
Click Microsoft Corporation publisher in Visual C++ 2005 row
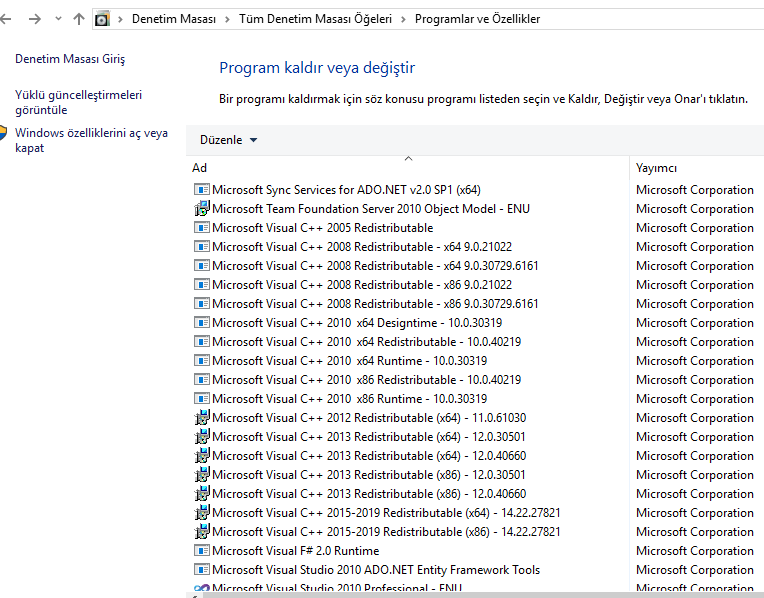[x=695, y=228]
